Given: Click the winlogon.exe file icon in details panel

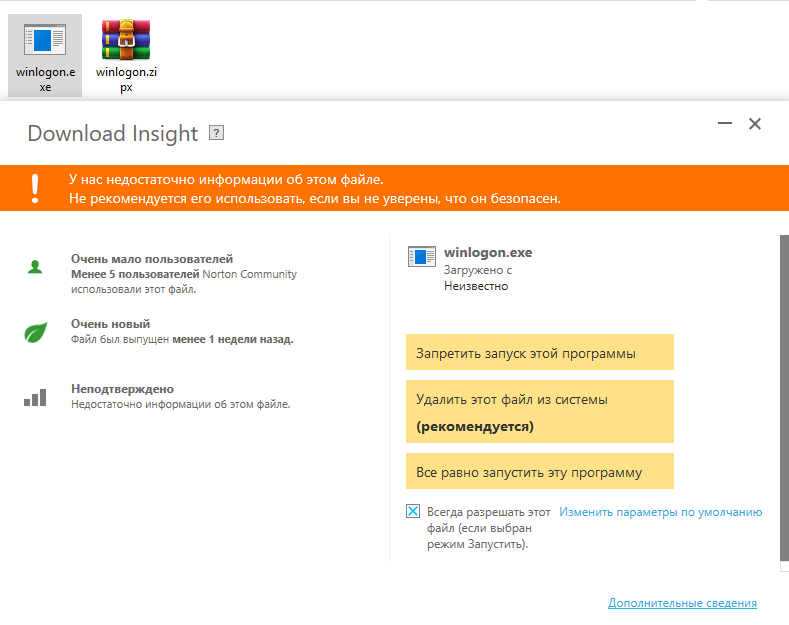Looking at the screenshot, I should (x=422, y=257).
